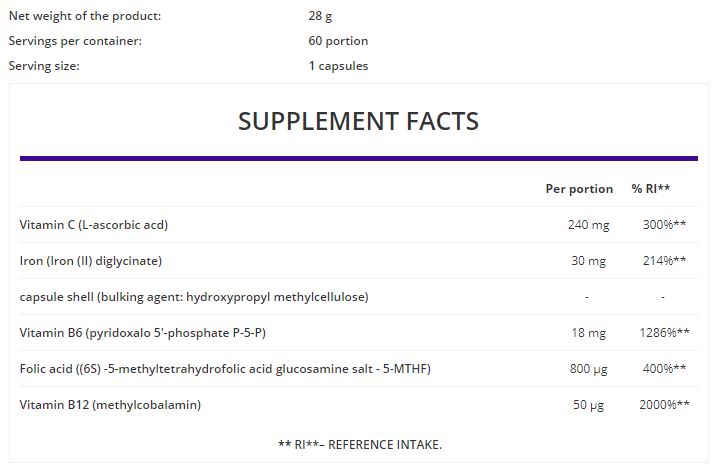Select the Folic acid 5-MTHF row label
This screenshot has height=476, width=720.
(x=225, y=369)
